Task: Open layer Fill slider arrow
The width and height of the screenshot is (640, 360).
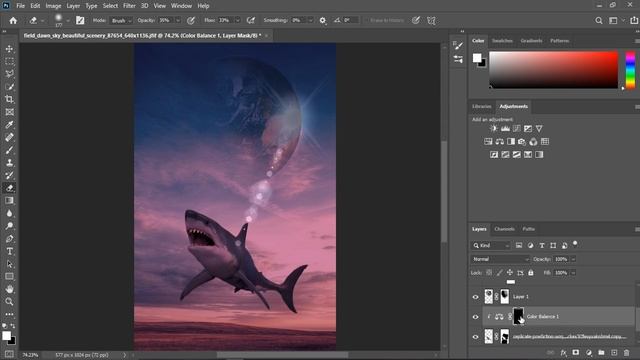Action: point(573,273)
